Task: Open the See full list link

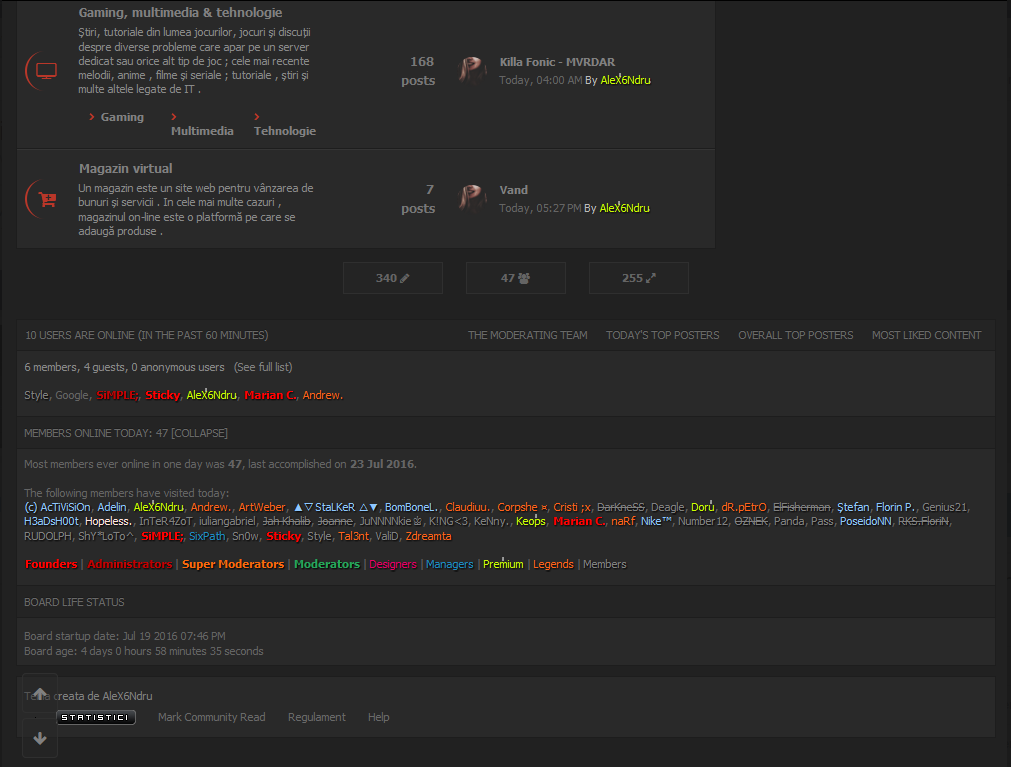Action: click(263, 367)
